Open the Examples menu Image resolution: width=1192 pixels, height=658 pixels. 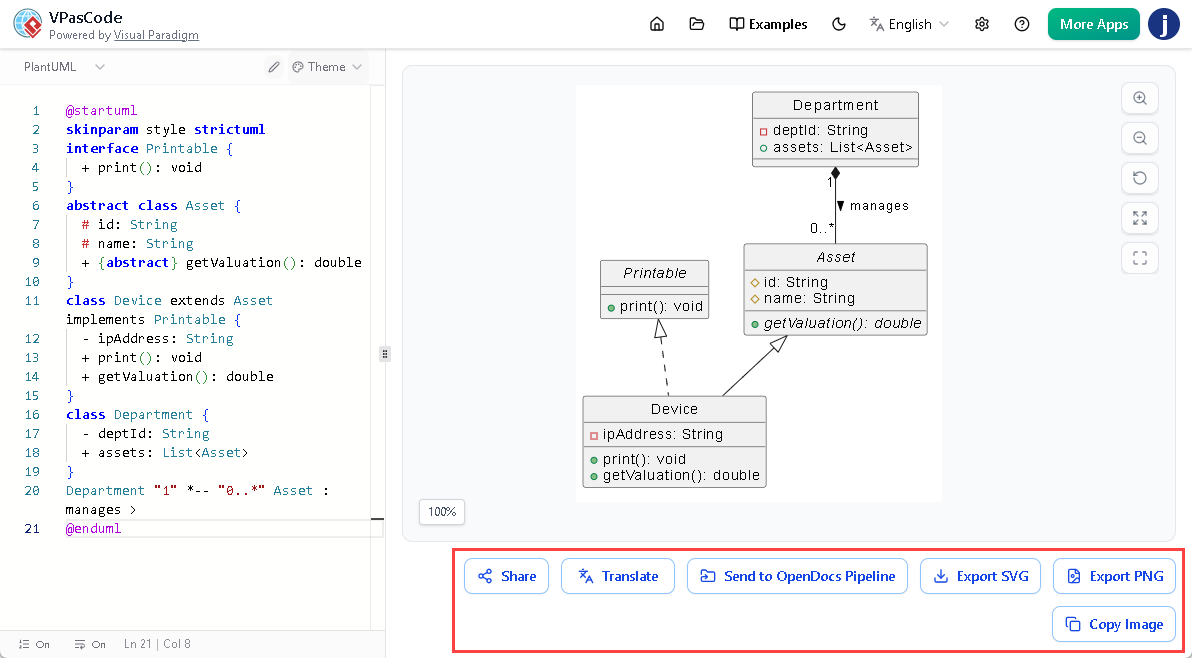(x=768, y=24)
